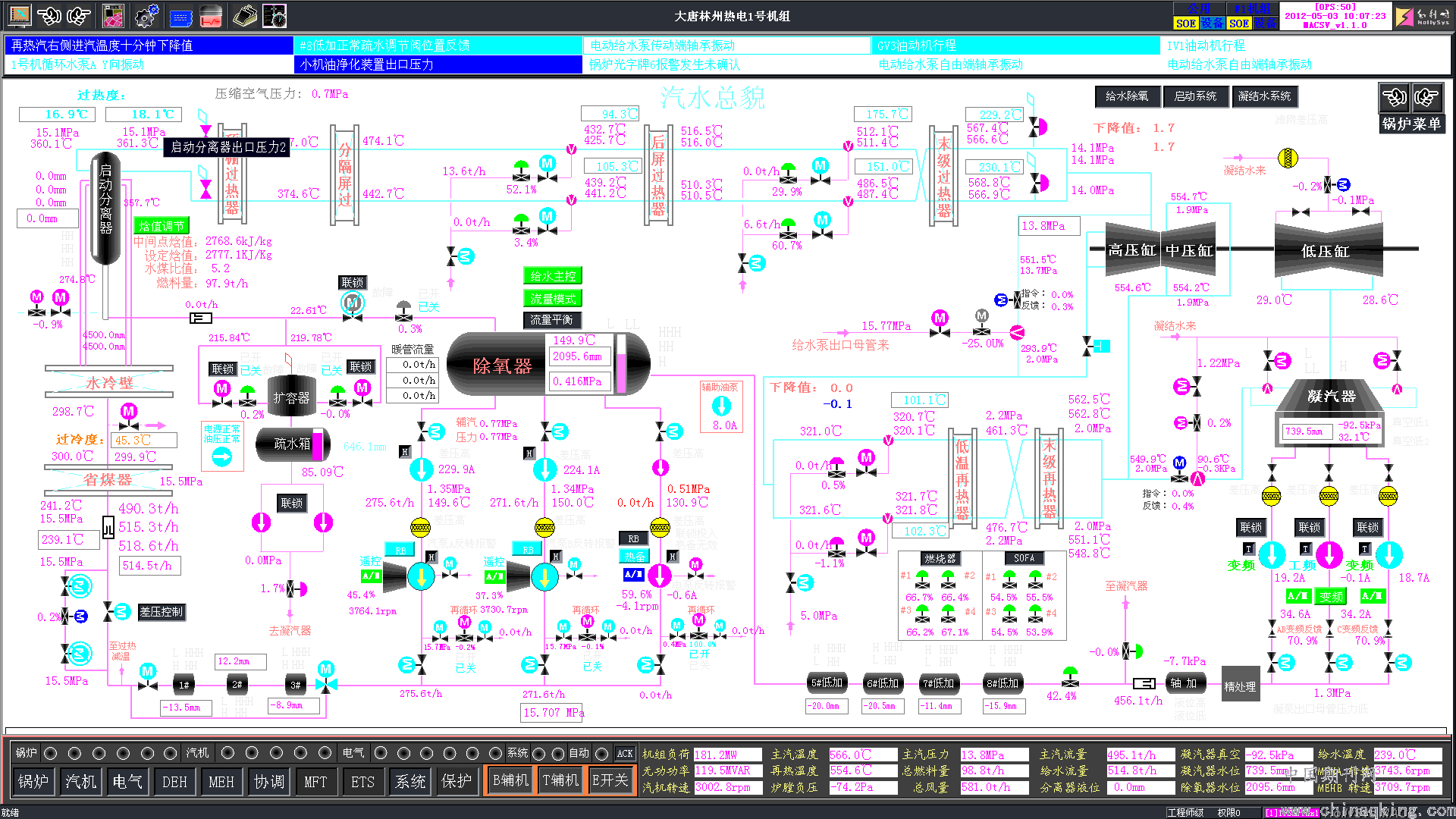Open the ETS screen from bottom bar

click(362, 780)
